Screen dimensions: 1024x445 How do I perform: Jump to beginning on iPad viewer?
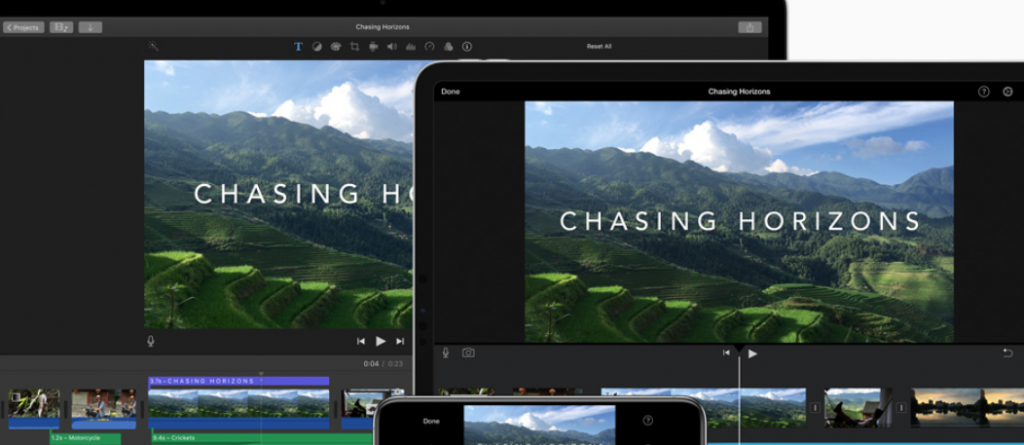(726, 353)
